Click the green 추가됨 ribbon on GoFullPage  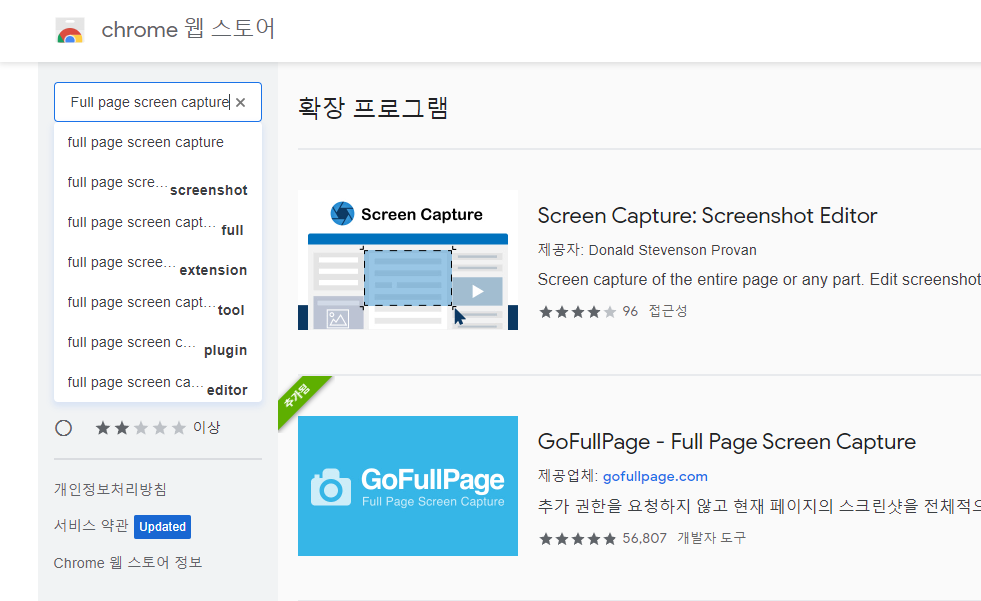click(301, 400)
